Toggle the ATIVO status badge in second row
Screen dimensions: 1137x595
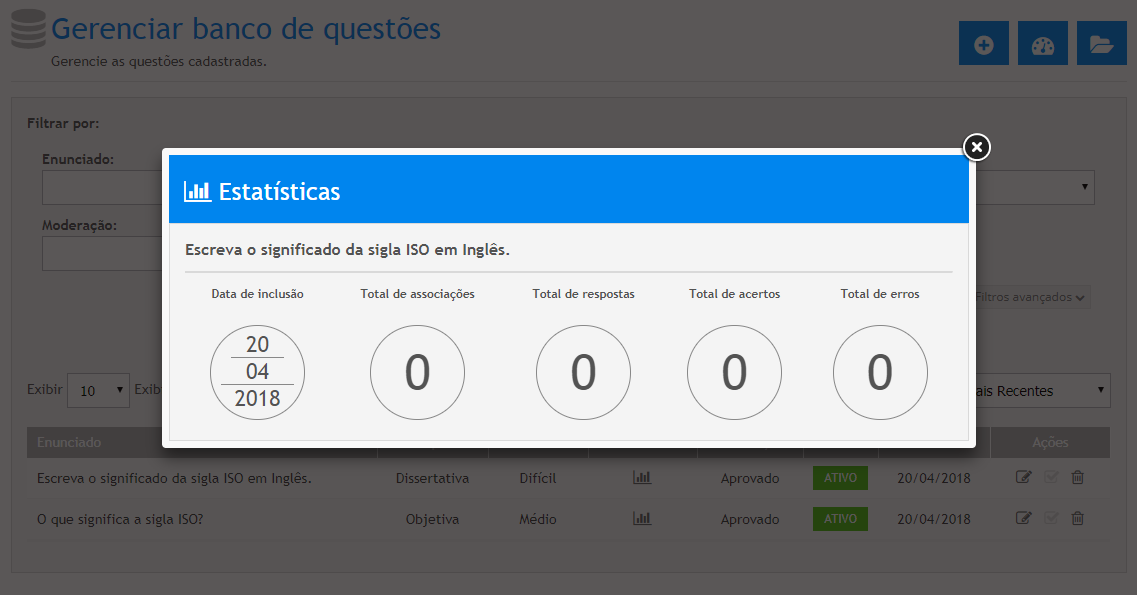[x=839, y=519]
